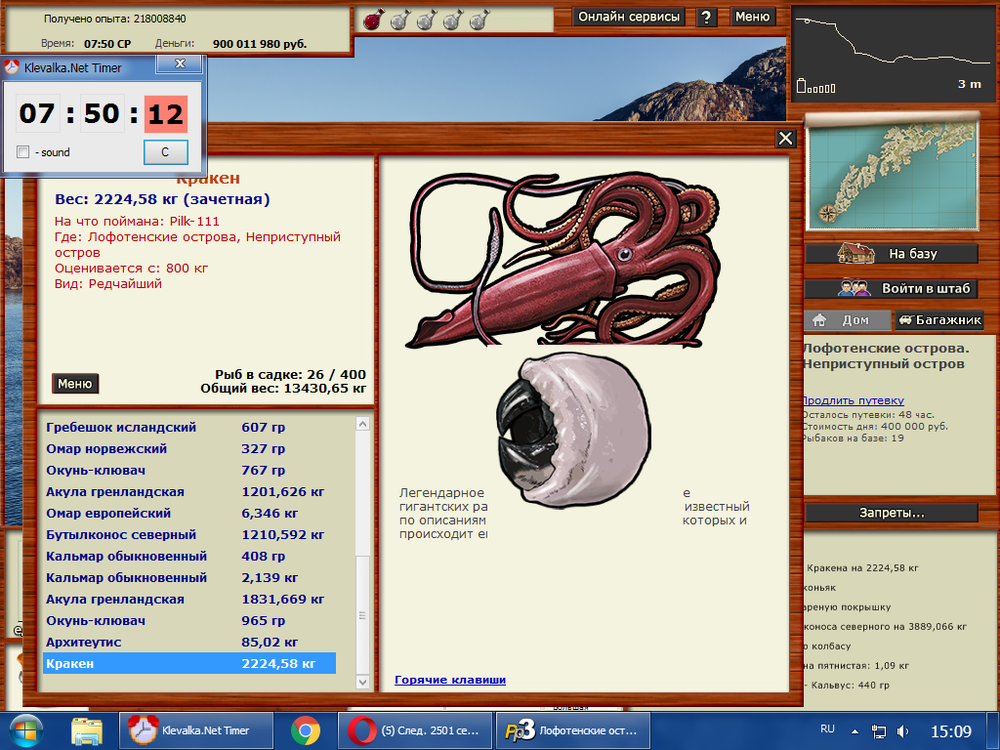
Task: Click the Windows Start button
Action: (27, 730)
